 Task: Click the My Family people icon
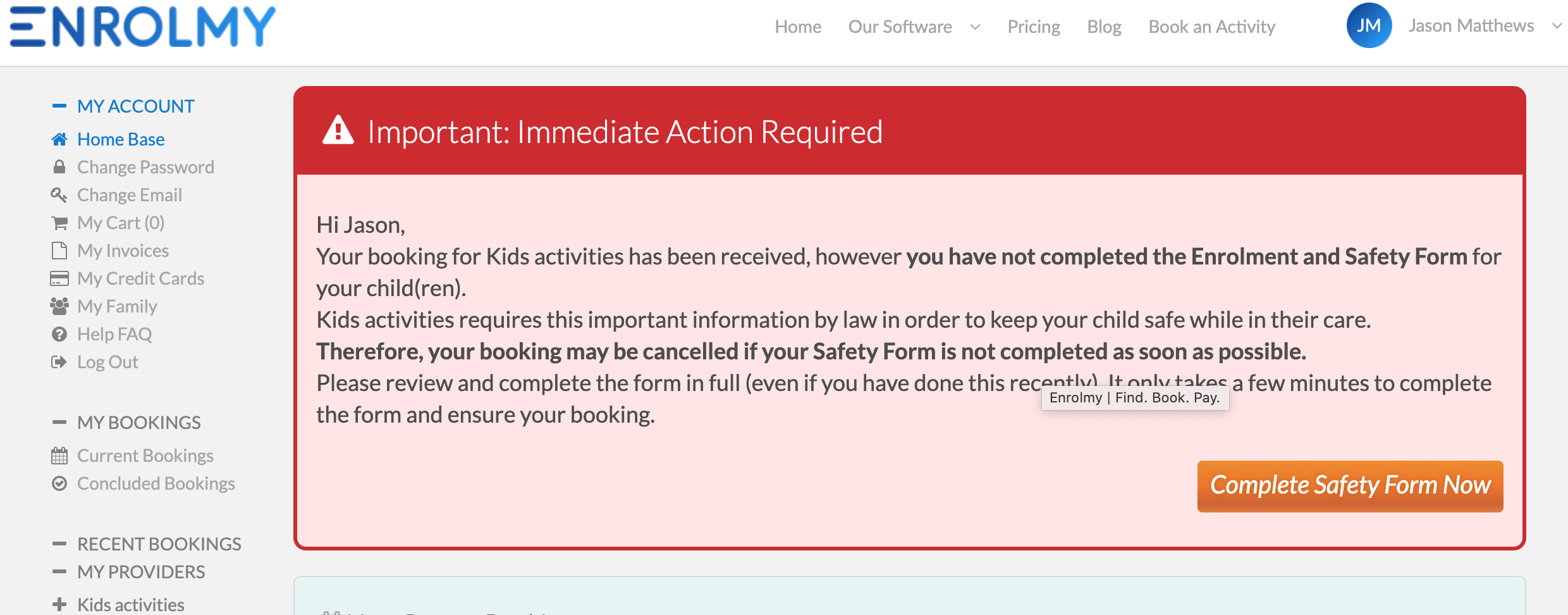pyautogui.click(x=59, y=306)
